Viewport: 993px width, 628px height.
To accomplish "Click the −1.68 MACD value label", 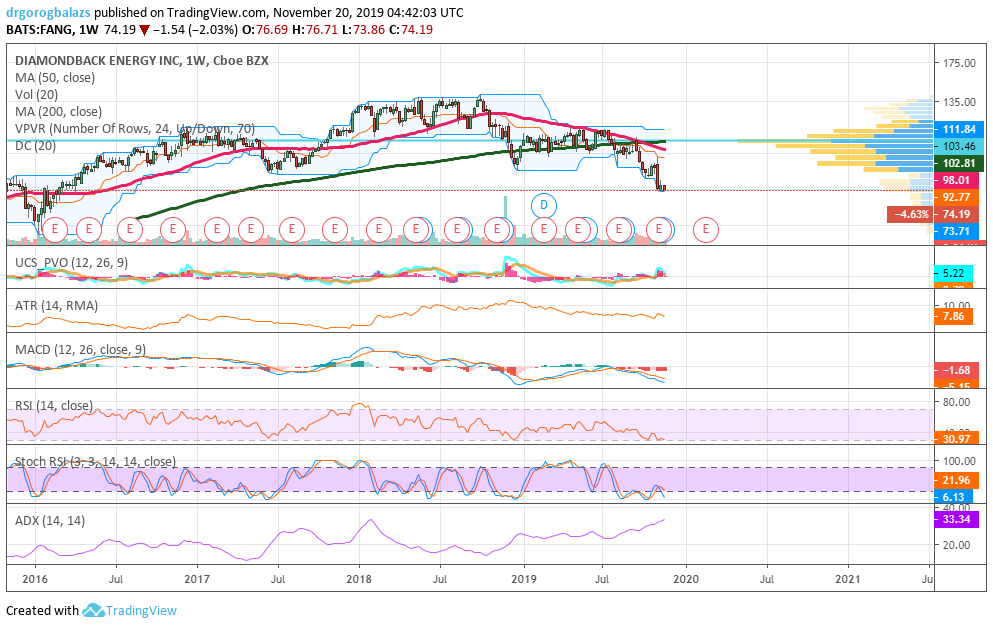I will click(956, 370).
